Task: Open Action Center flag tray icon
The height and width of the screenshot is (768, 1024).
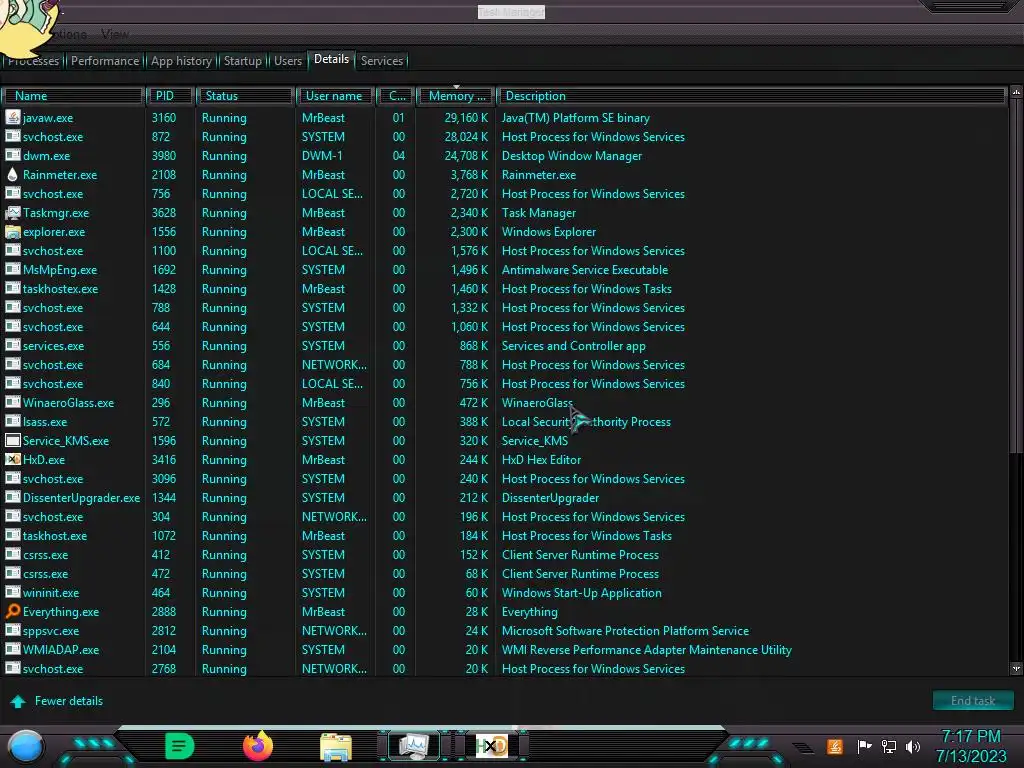Action: pyautogui.click(x=864, y=746)
